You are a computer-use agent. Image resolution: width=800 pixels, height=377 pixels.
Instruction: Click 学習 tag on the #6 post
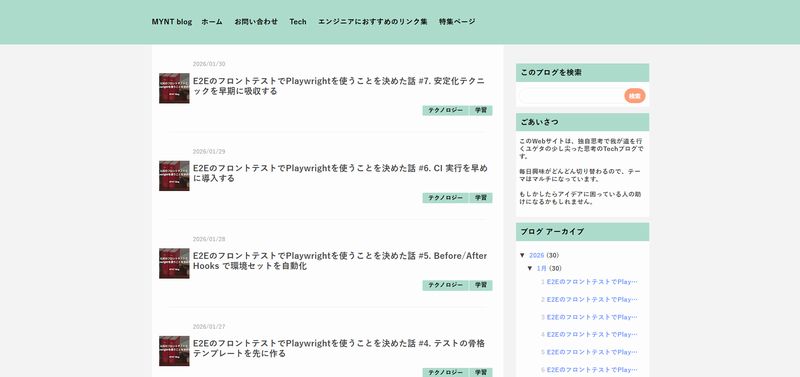point(481,198)
